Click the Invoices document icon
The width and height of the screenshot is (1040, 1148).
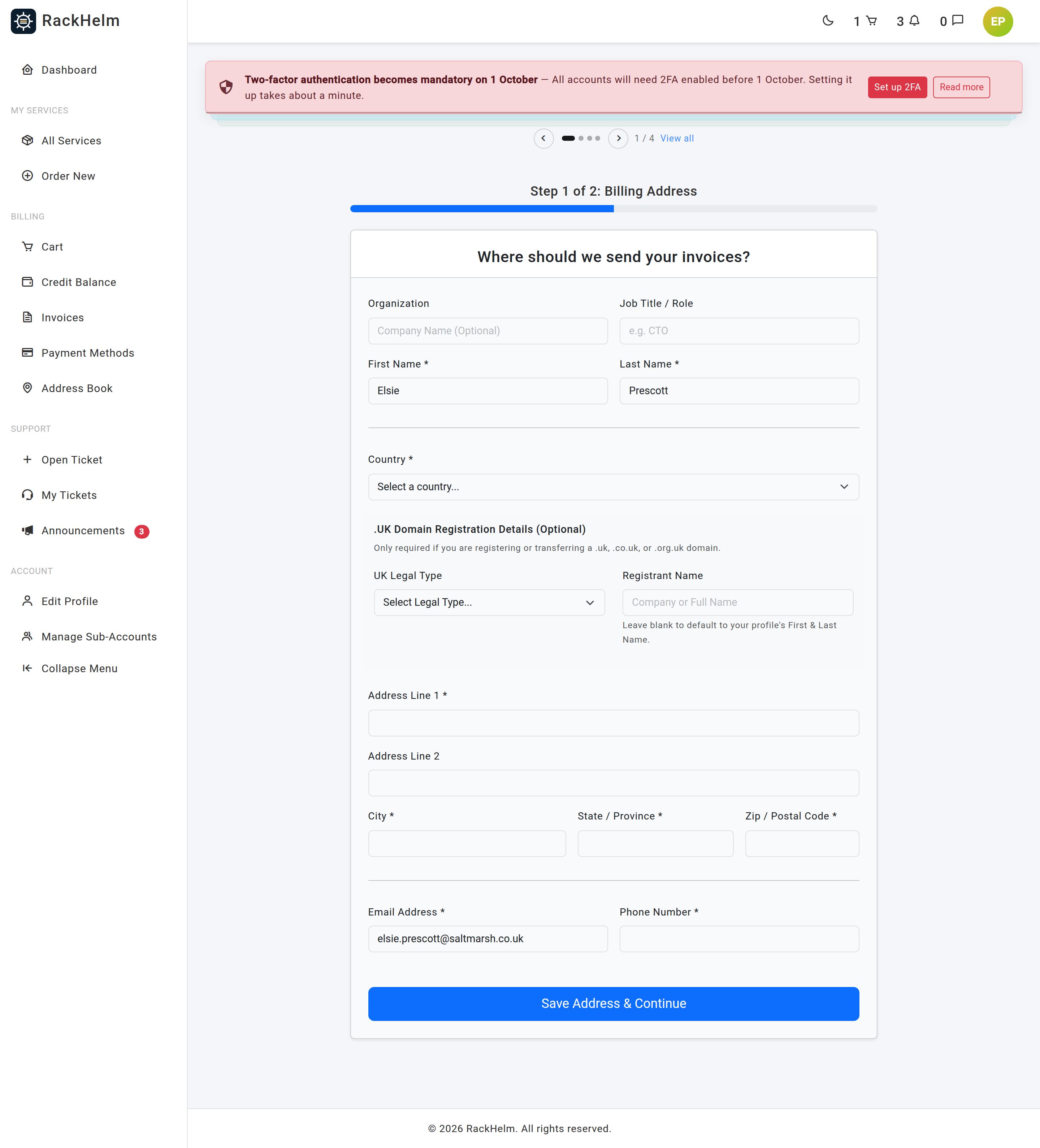click(x=27, y=317)
